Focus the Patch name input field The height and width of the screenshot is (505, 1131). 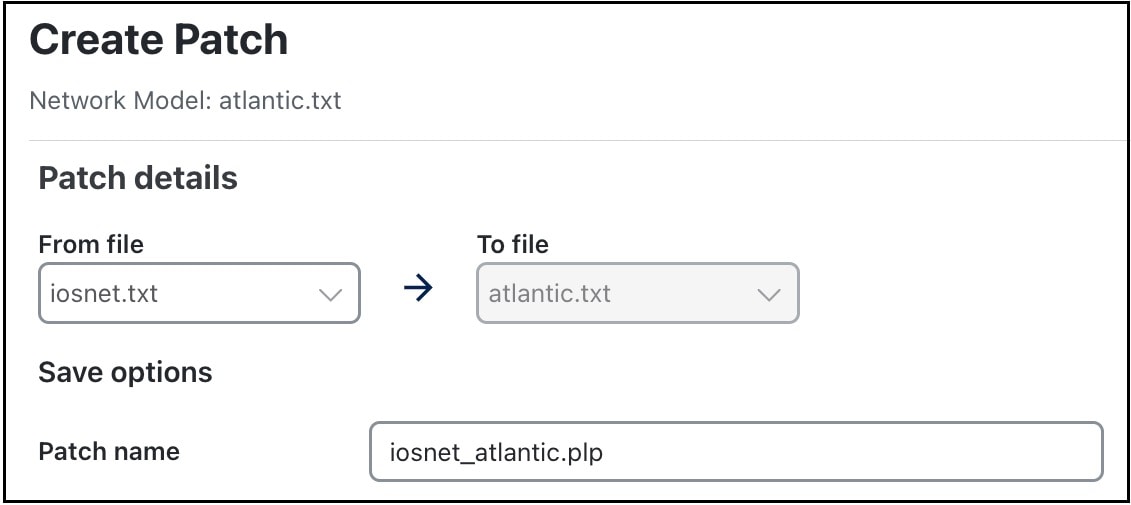point(736,452)
